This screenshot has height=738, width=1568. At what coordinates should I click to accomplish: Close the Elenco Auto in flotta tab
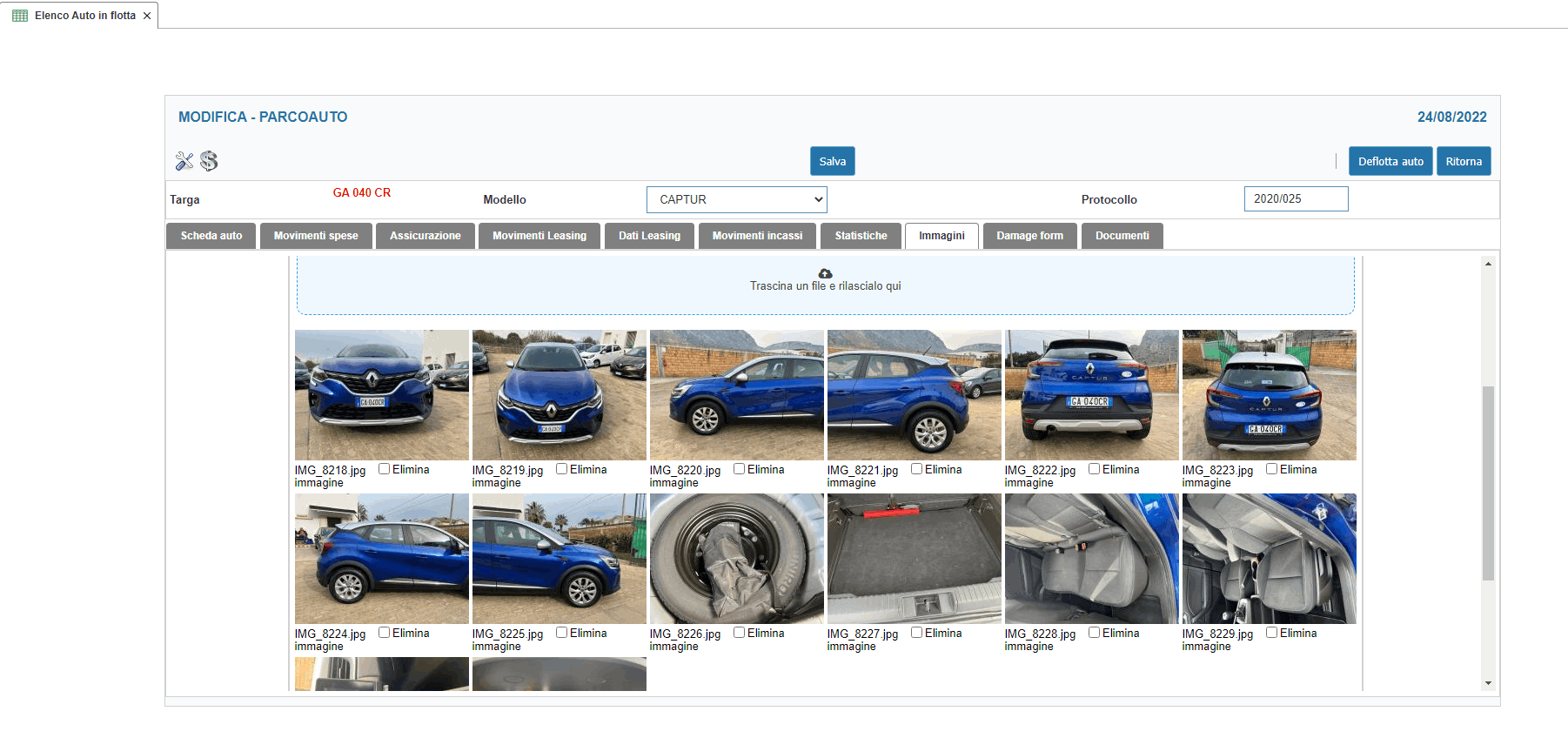(147, 16)
